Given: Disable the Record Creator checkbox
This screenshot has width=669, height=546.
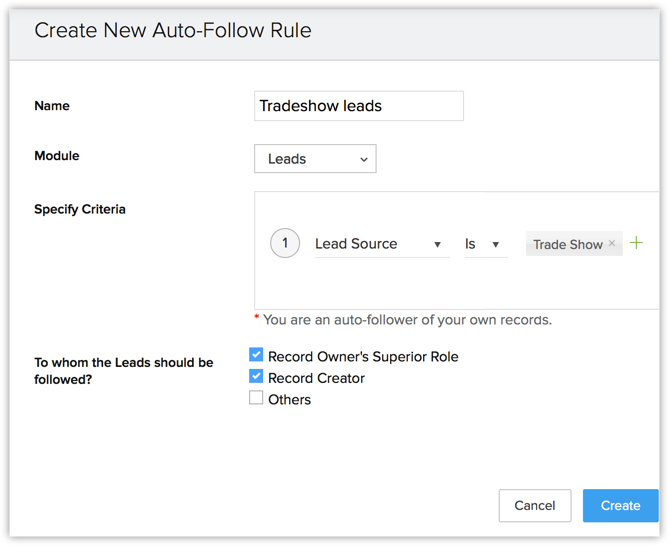Looking at the screenshot, I should coord(256,377).
